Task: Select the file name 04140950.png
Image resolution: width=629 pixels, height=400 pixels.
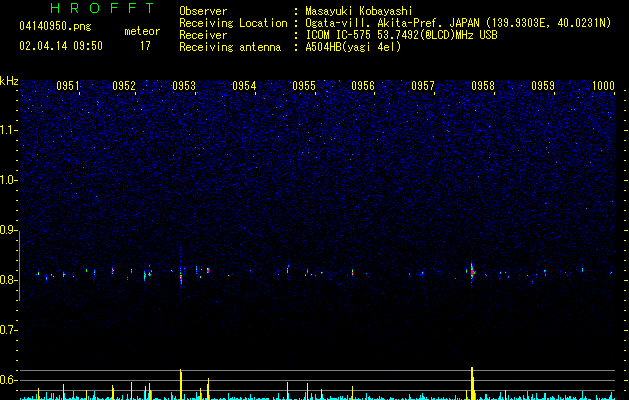Action: tap(55, 27)
